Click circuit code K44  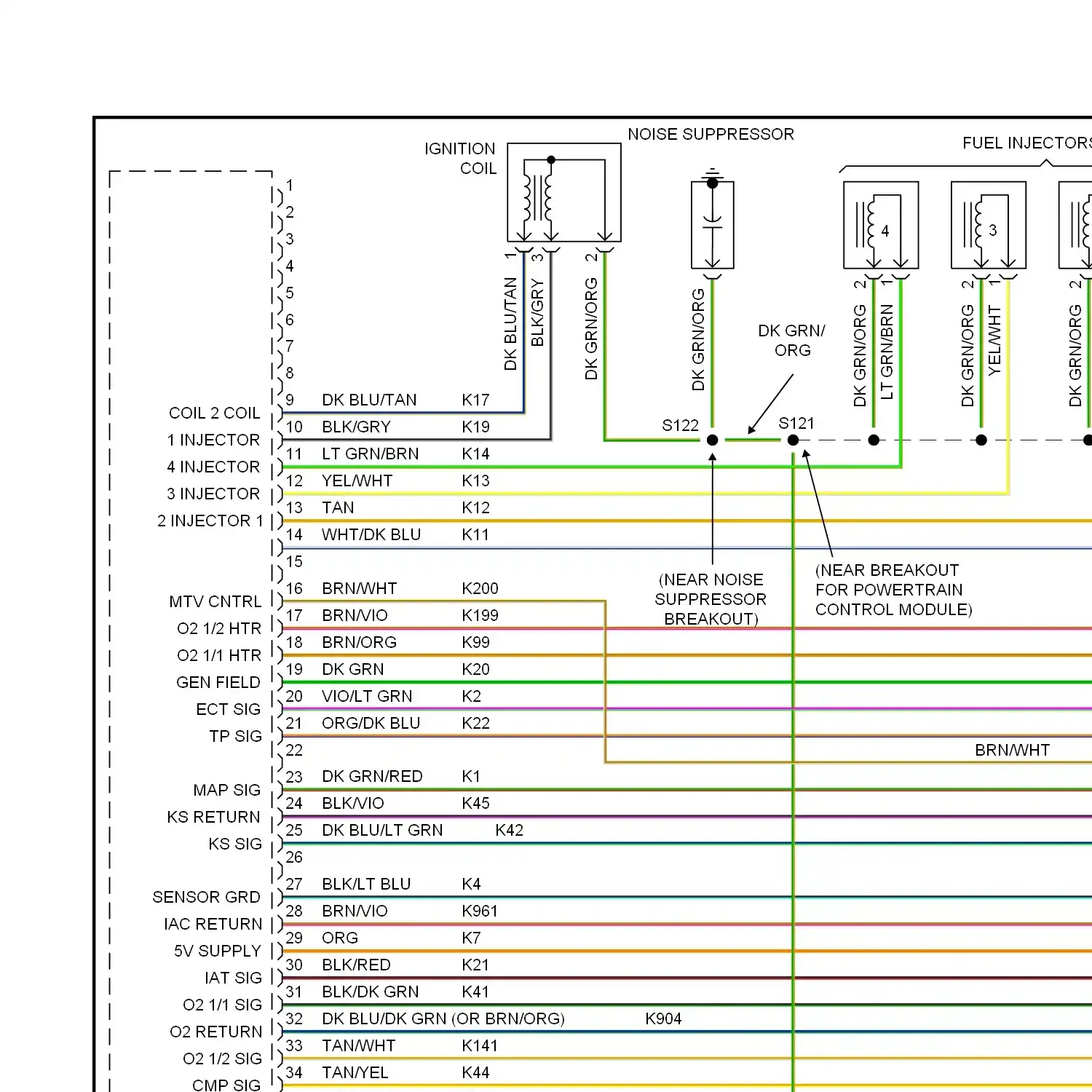click(475, 1072)
